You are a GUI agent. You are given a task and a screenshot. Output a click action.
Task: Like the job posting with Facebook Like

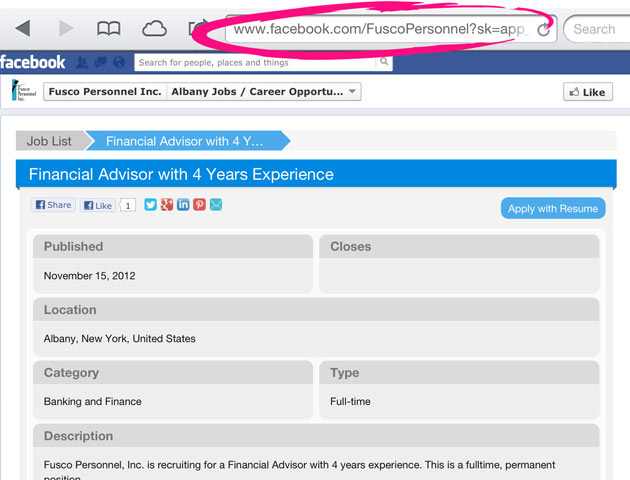98,206
